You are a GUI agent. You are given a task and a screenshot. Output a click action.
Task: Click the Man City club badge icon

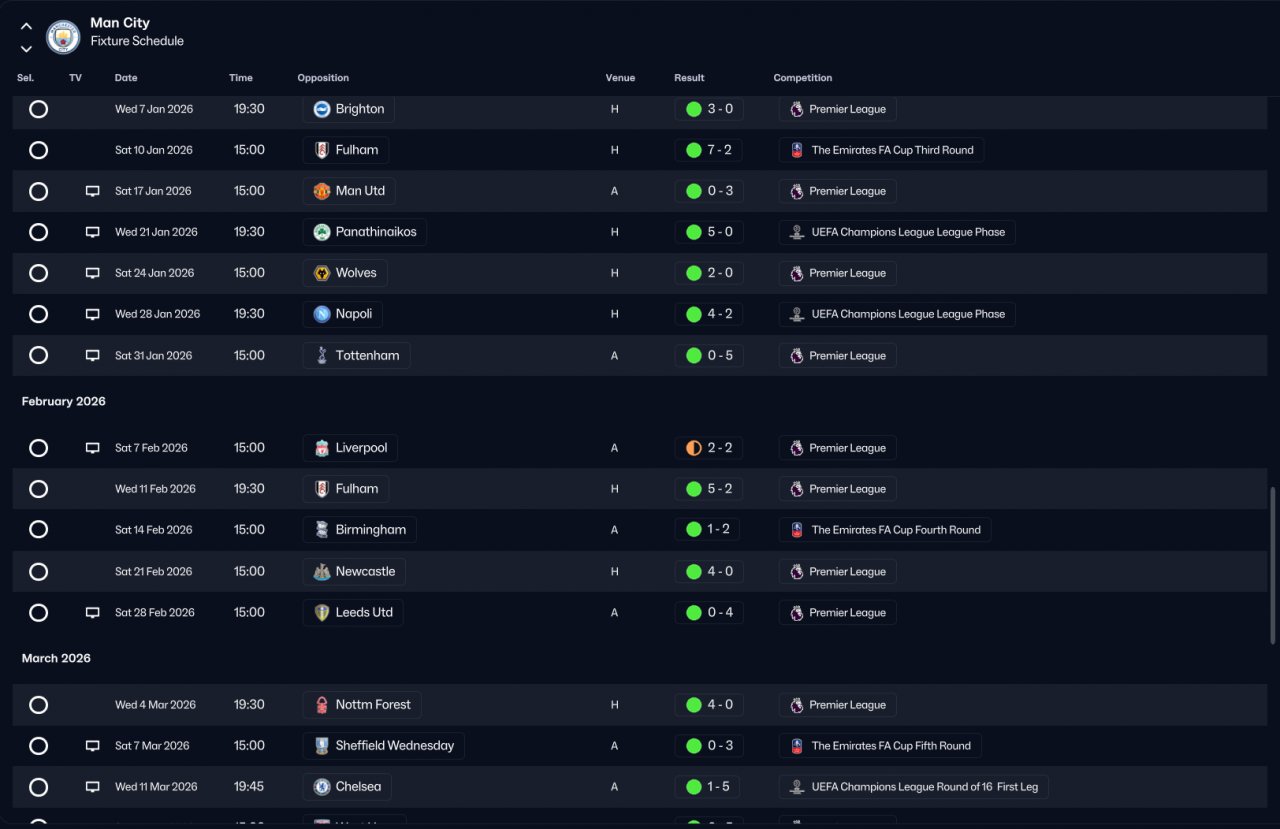click(63, 37)
